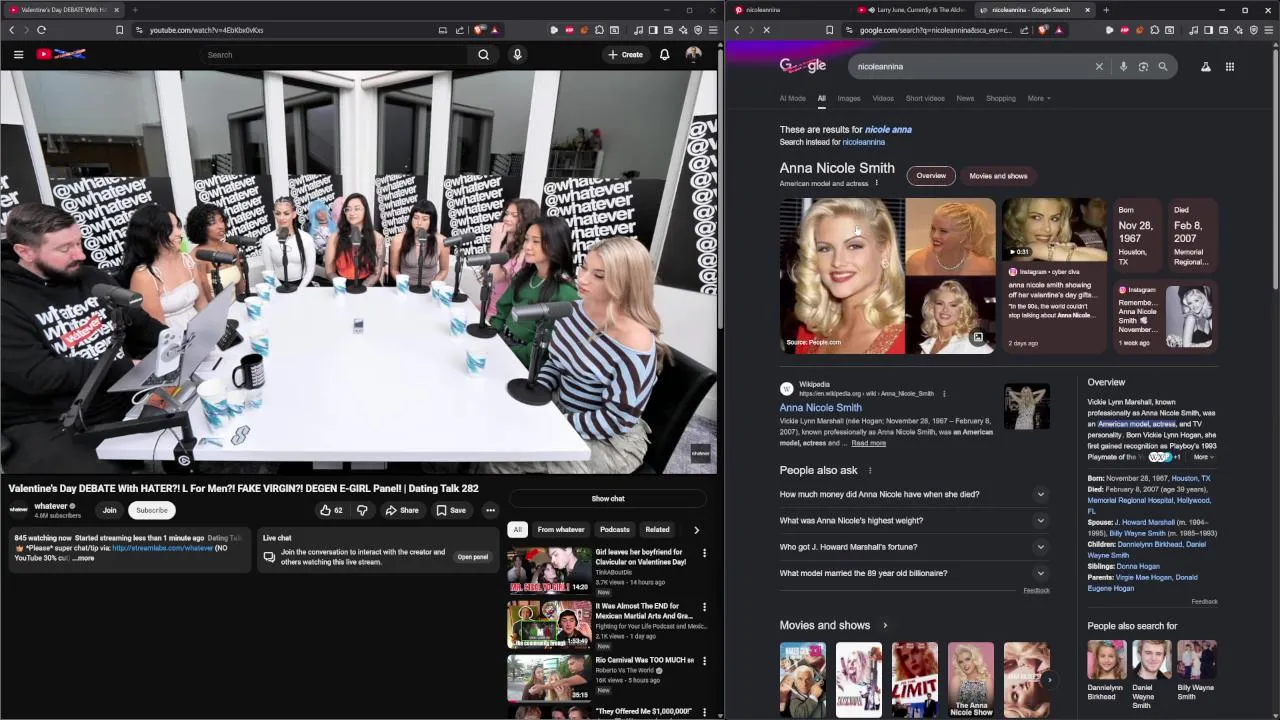Image resolution: width=1280 pixels, height=720 pixels.
Task: Select the Related filter chip
Action: (657, 530)
